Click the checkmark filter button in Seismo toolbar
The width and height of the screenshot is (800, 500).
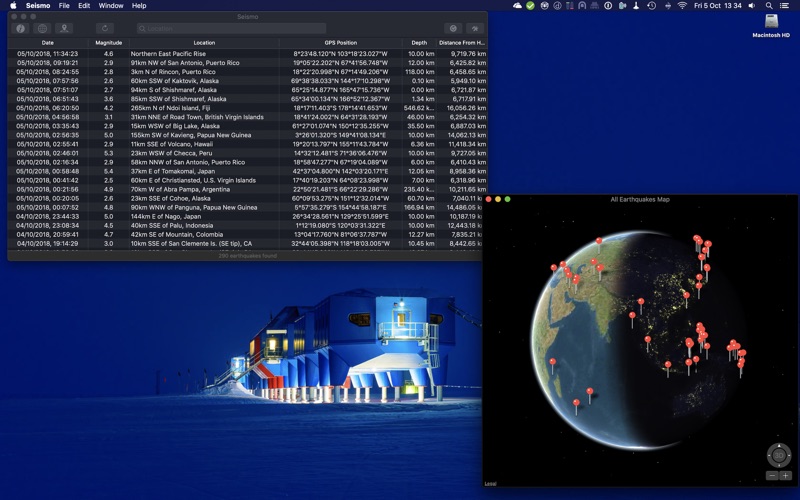tap(453, 29)
